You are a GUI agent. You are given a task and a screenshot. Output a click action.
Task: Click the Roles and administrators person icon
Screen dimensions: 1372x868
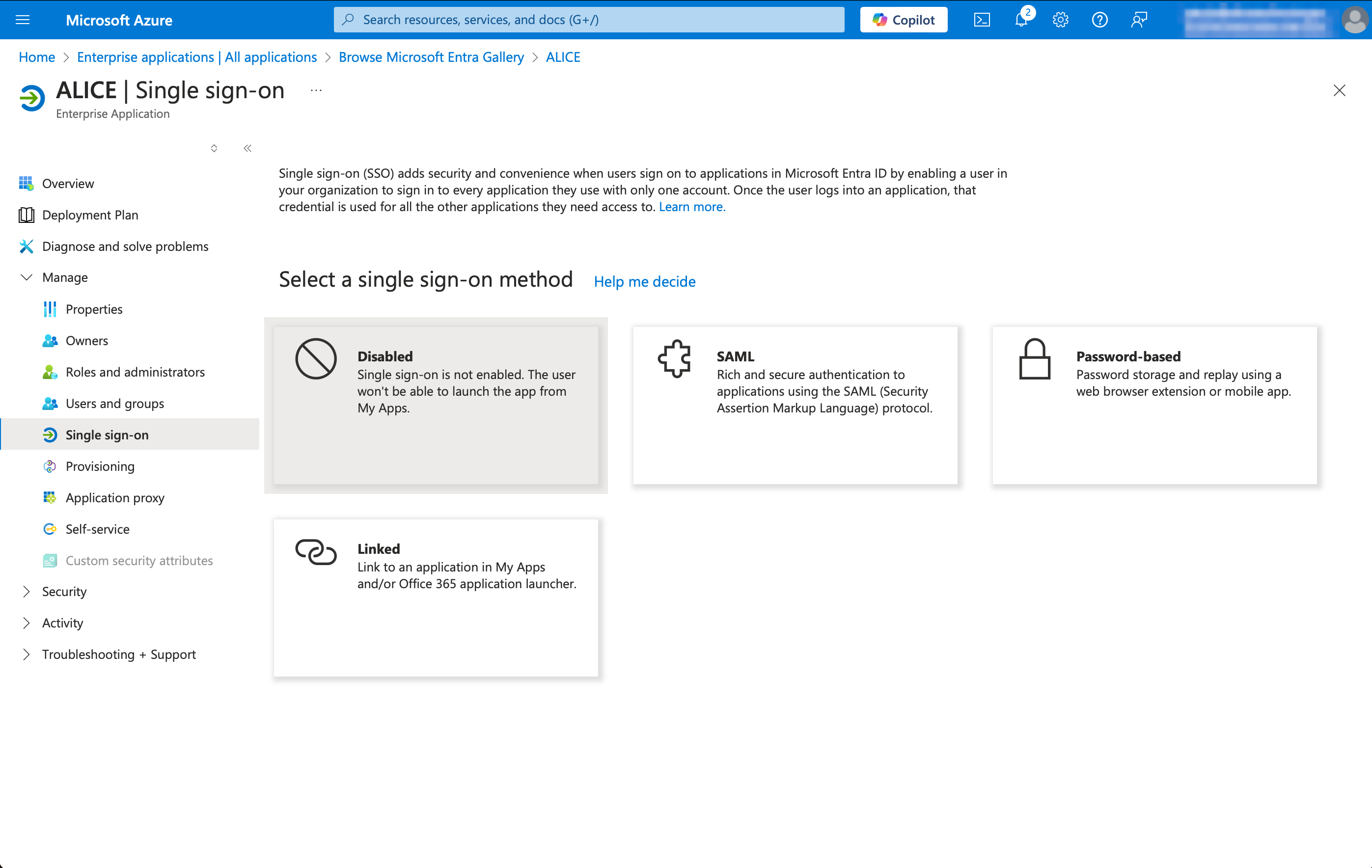[50, 372]
